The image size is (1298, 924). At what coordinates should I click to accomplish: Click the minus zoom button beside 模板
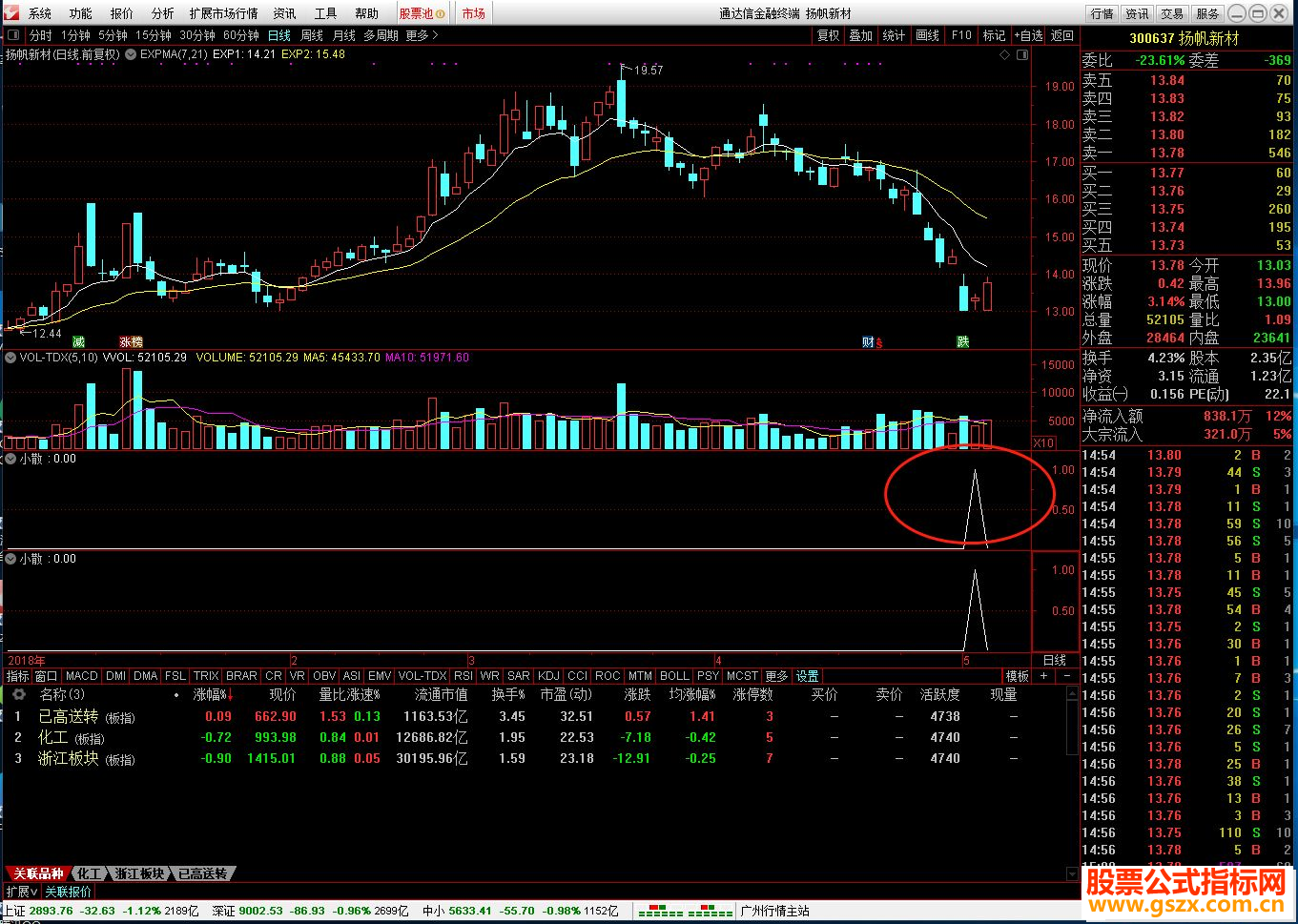point(1067,676)
